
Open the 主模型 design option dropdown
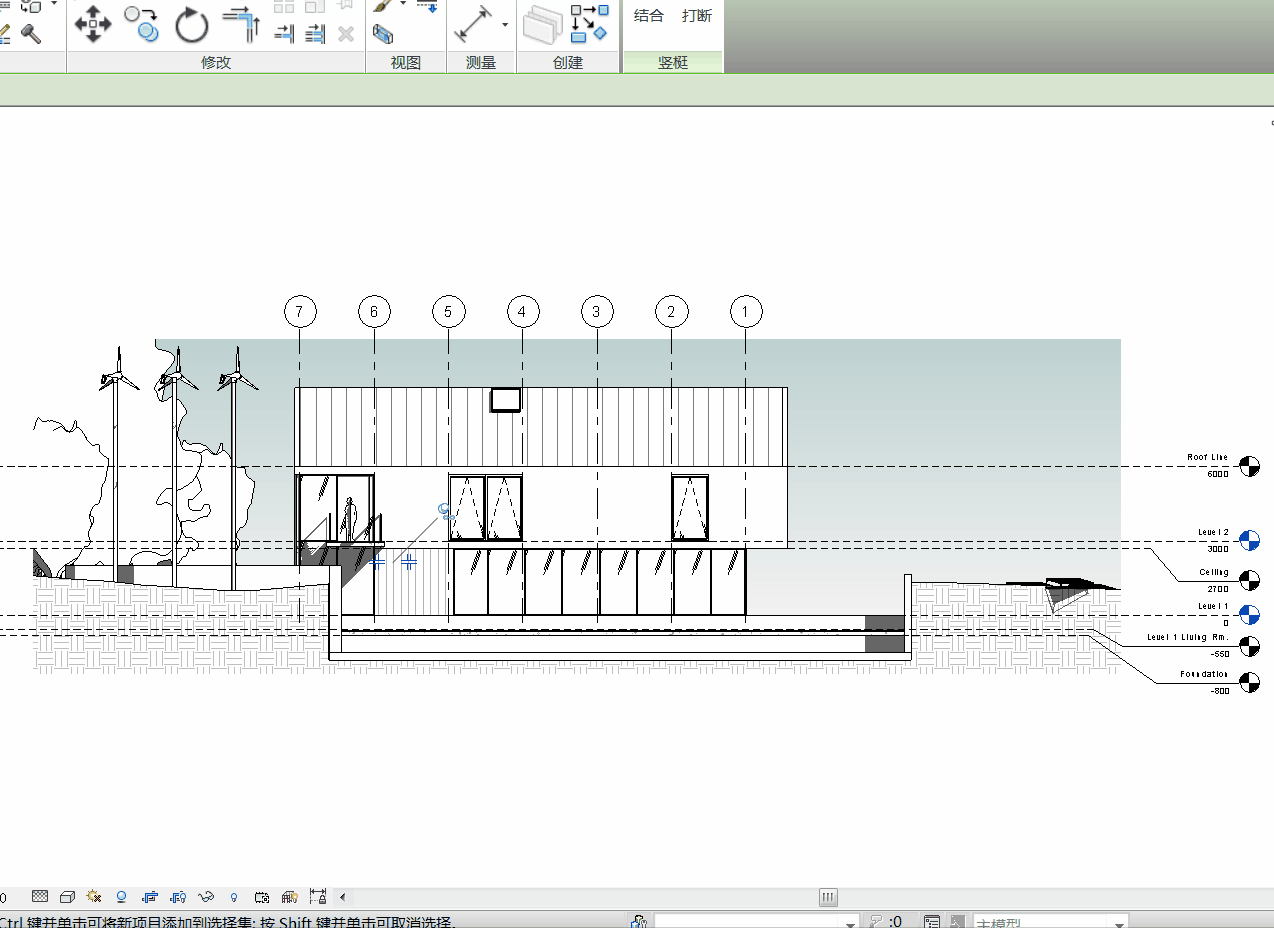1050,921
